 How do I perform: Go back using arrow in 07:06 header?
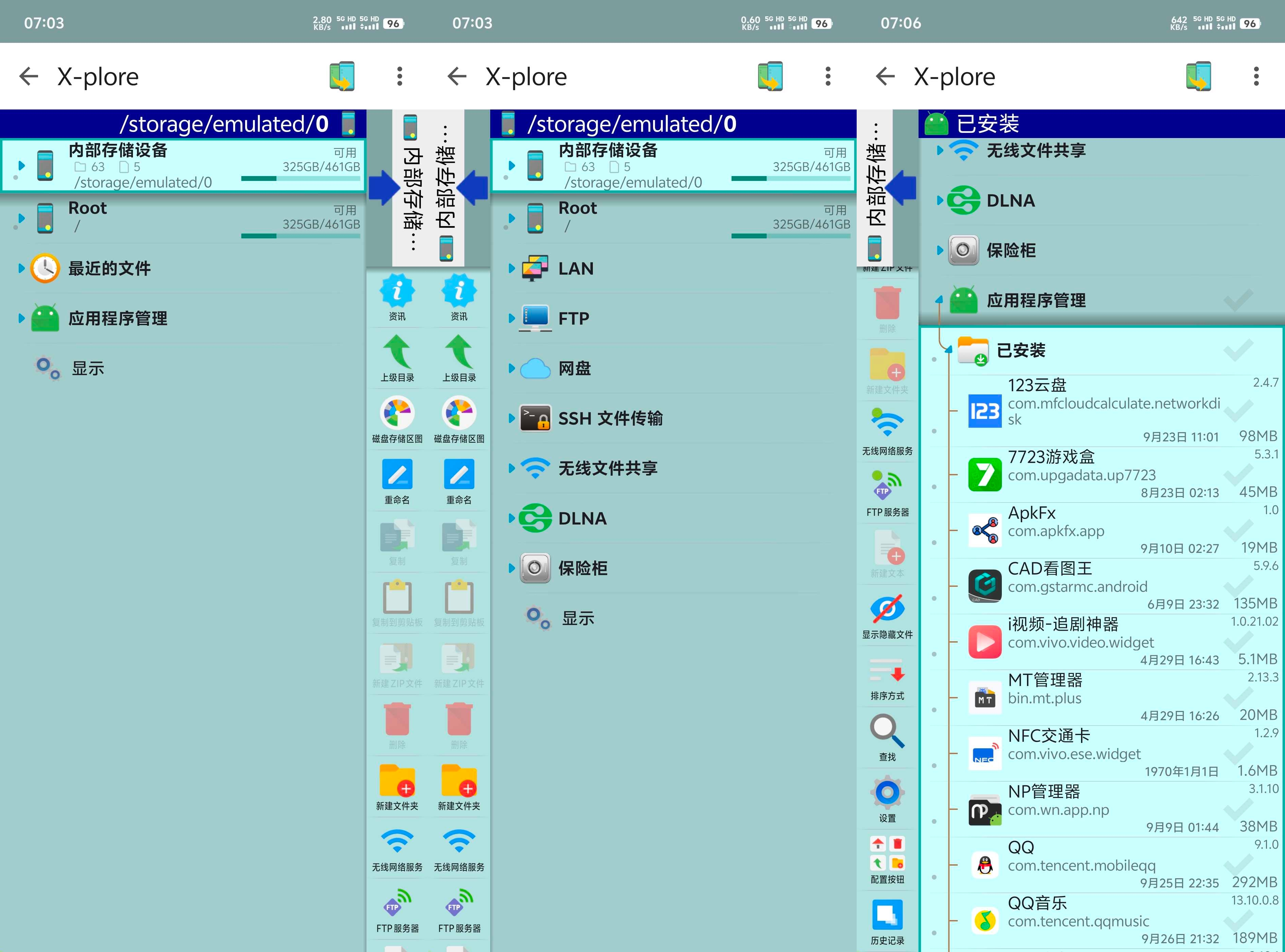[x=885, y=76]
